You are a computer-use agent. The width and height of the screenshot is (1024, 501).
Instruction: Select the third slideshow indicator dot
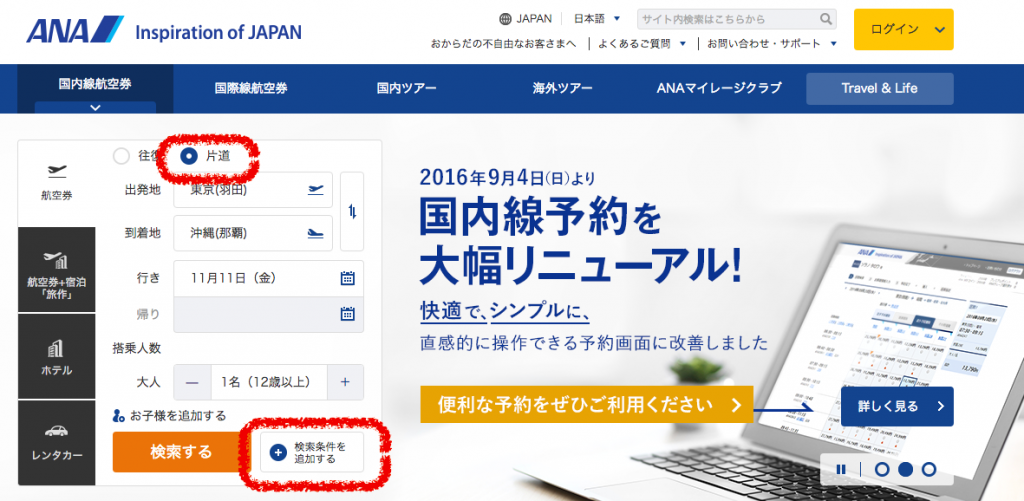coord(929,469)
